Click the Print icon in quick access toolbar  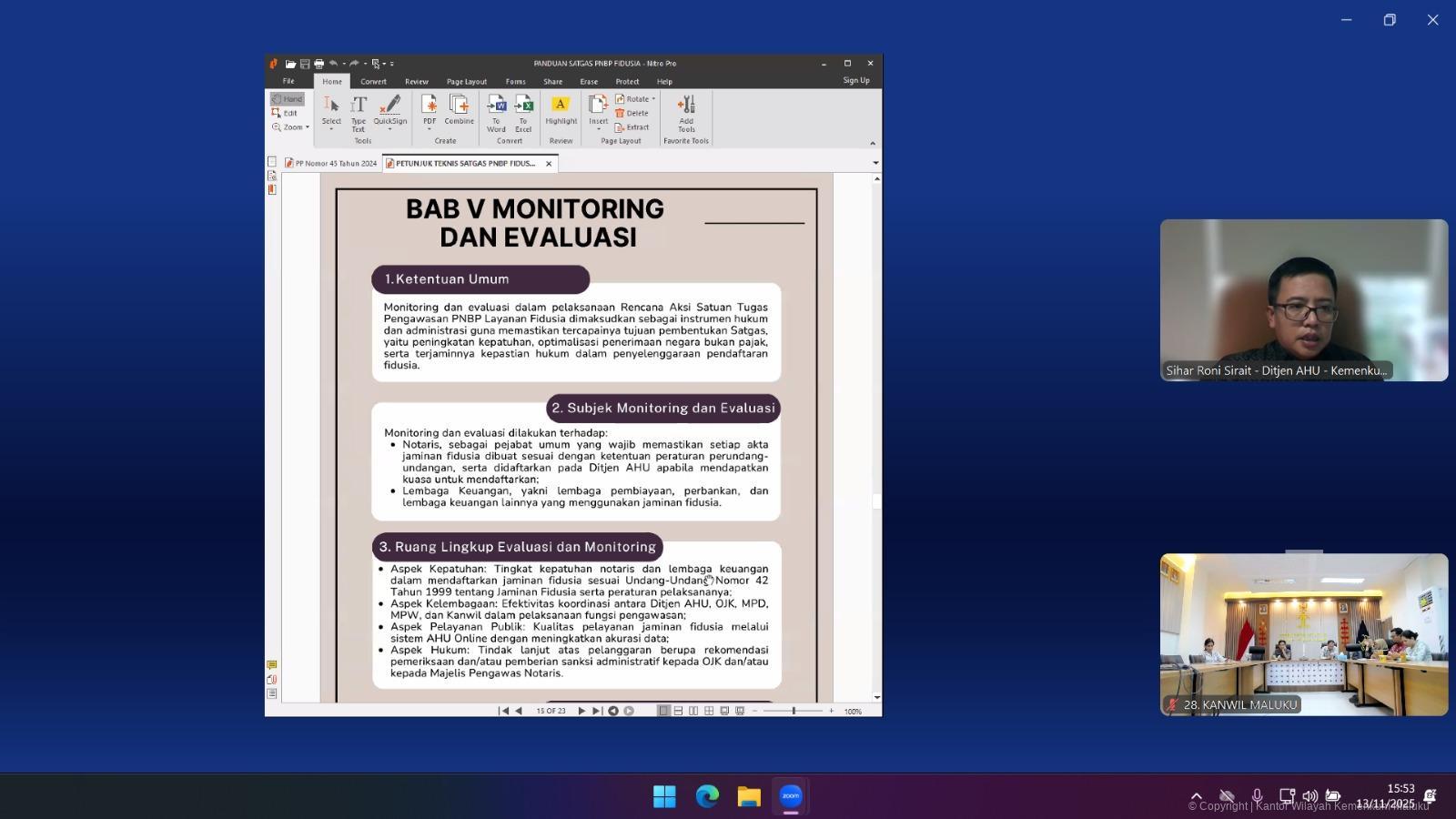pyautogui.click(x=318, y=64)
